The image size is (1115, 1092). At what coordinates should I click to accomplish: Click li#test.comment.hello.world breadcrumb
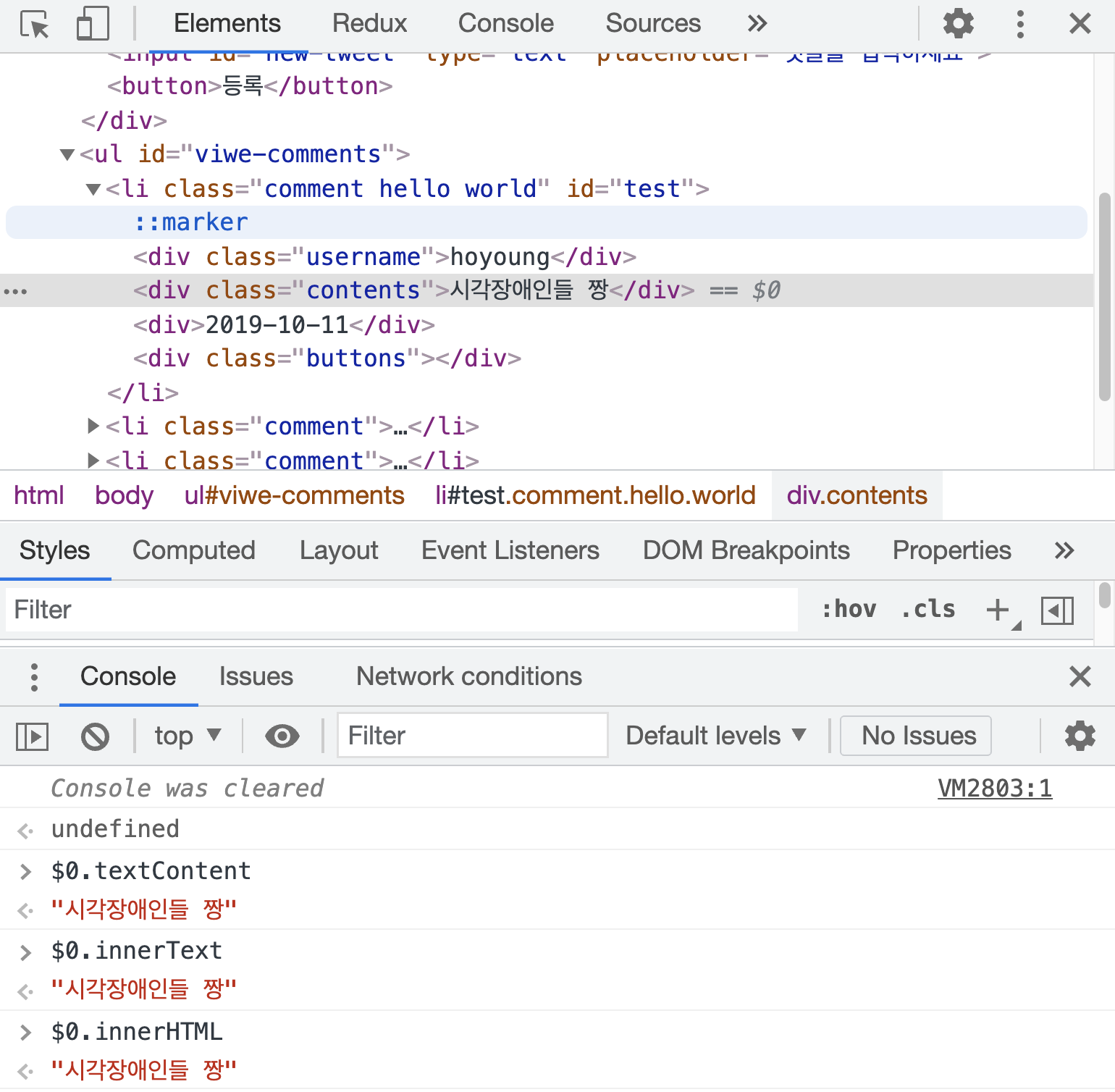pyautogui.click(x=595, y=495)
